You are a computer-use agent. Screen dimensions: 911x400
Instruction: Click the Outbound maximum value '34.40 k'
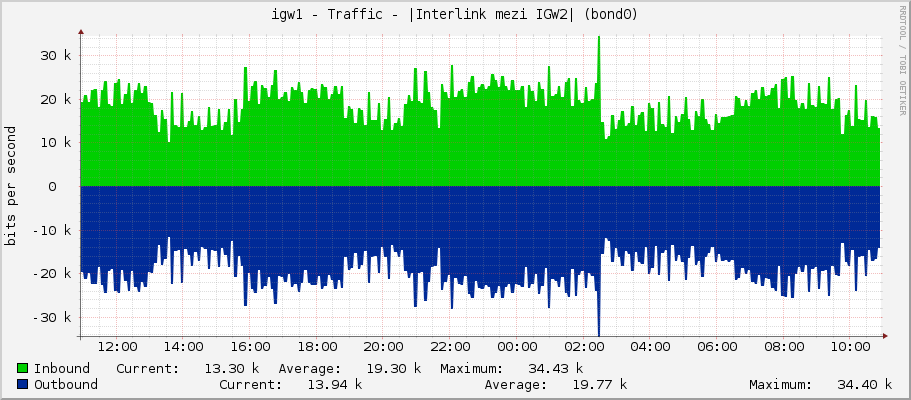coord(865,384)
